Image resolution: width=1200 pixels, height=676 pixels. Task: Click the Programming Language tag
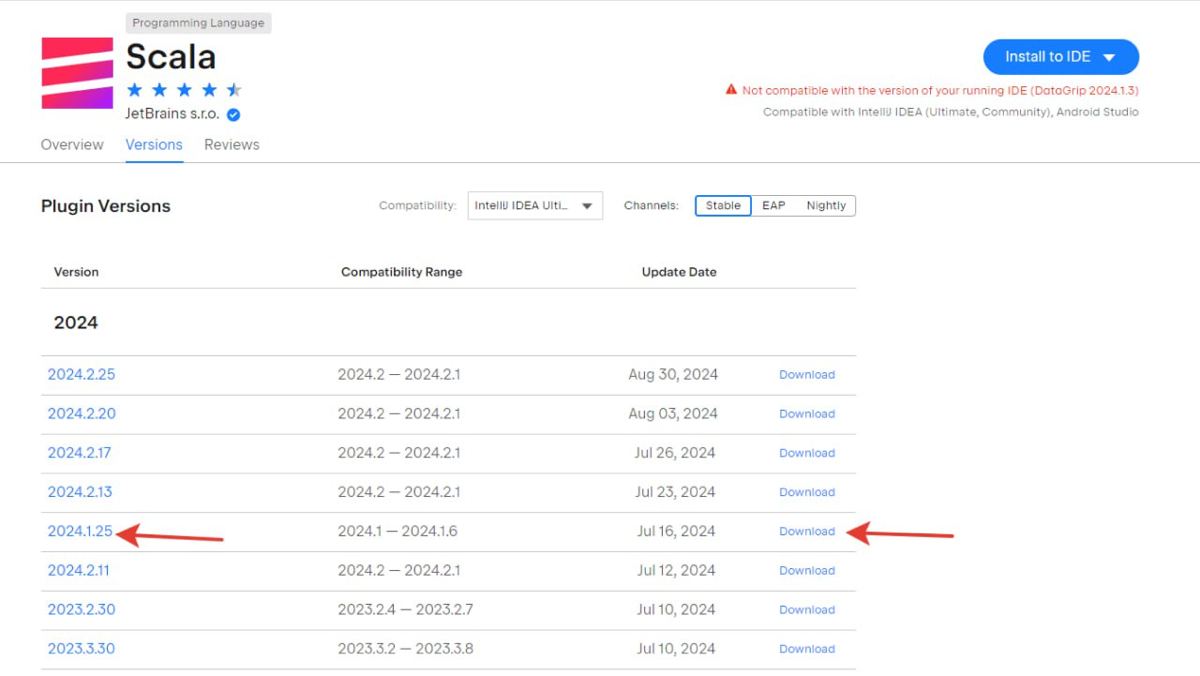tap(198, 23)
